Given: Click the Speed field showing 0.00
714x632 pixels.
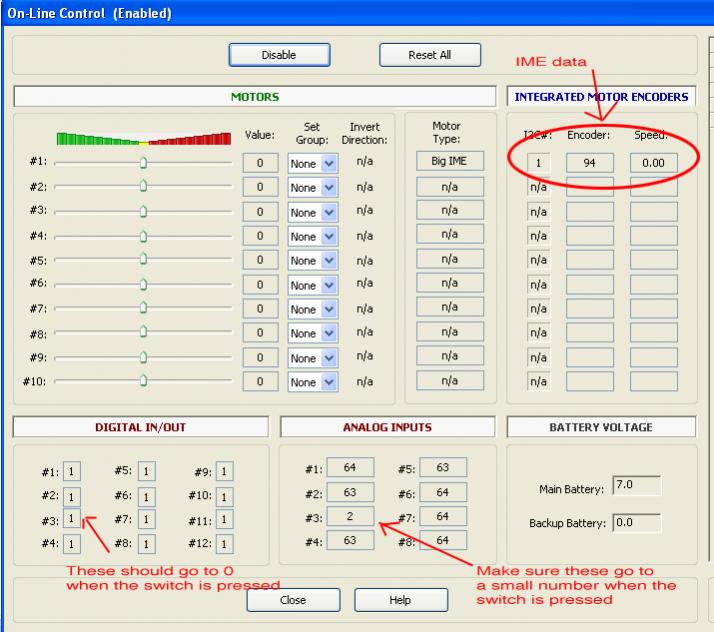Looking at the screenshot, I should point(653,162).
